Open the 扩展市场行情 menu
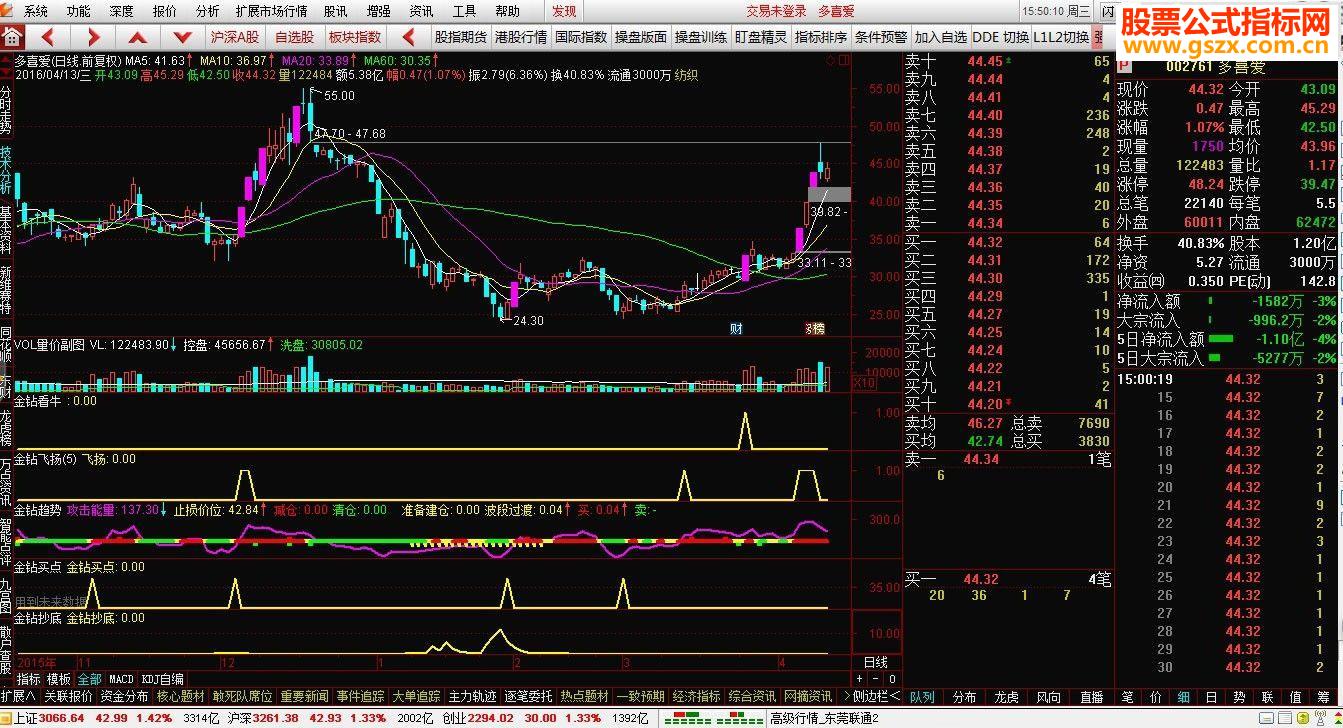The image size is (1343, 728). (x=271, y=11)
